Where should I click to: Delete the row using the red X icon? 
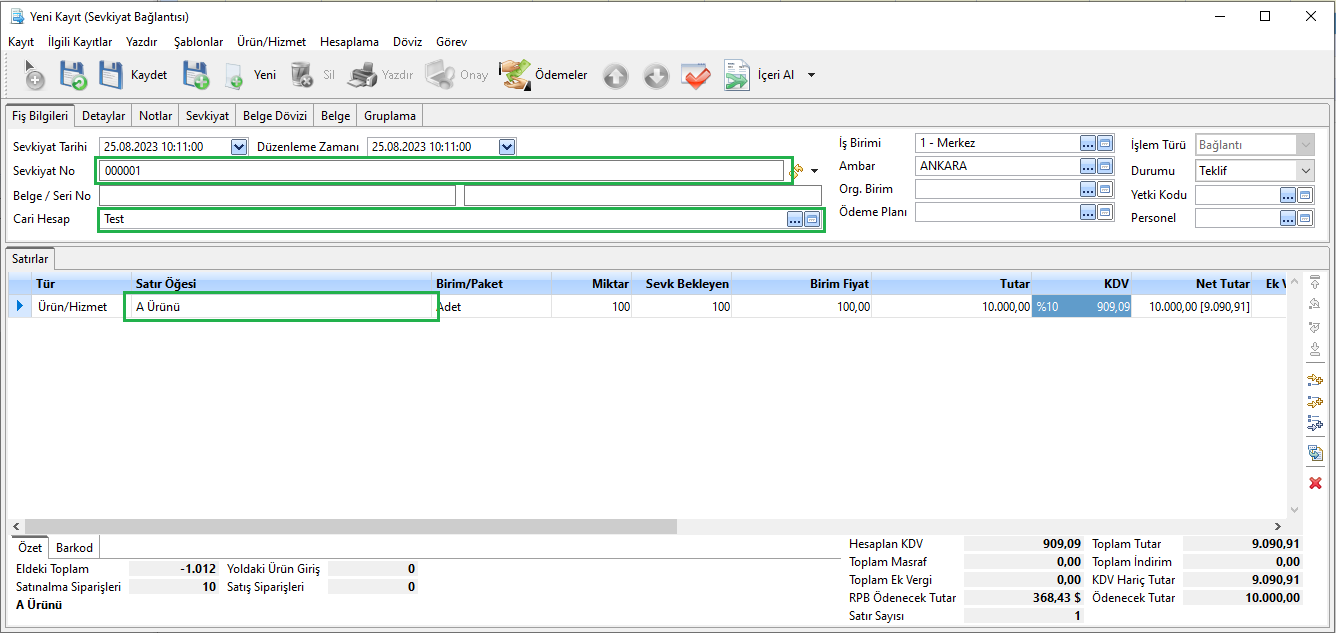pyautogui.click(x=1315, y=483)
